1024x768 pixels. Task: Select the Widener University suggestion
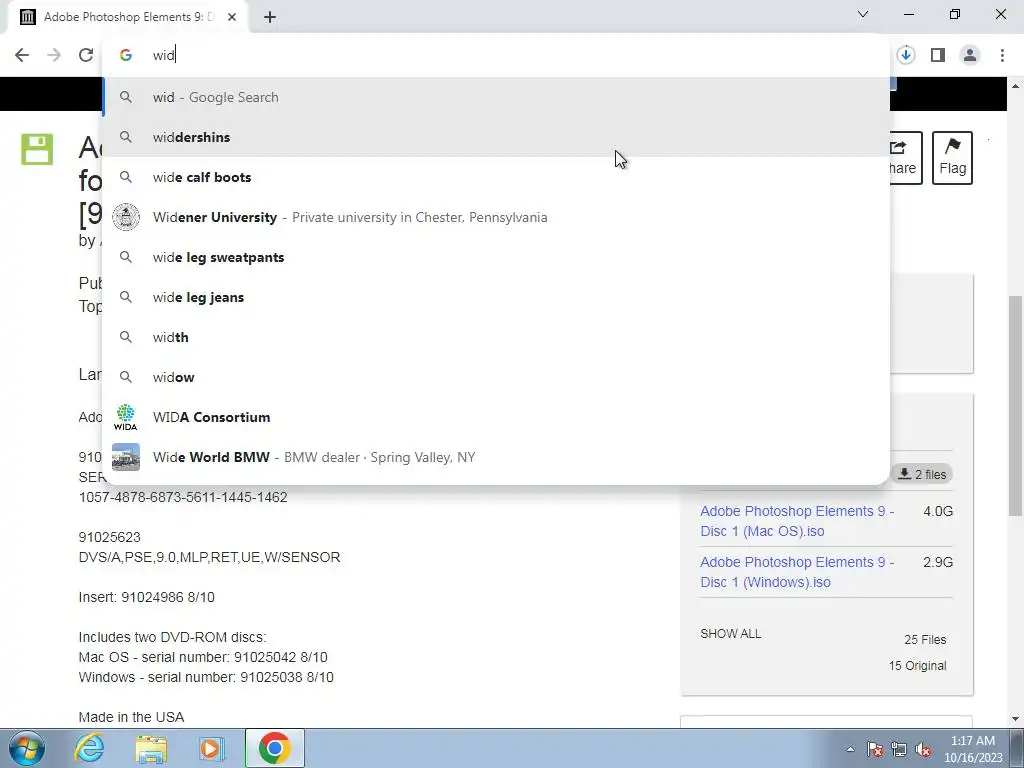click(496, 217)
